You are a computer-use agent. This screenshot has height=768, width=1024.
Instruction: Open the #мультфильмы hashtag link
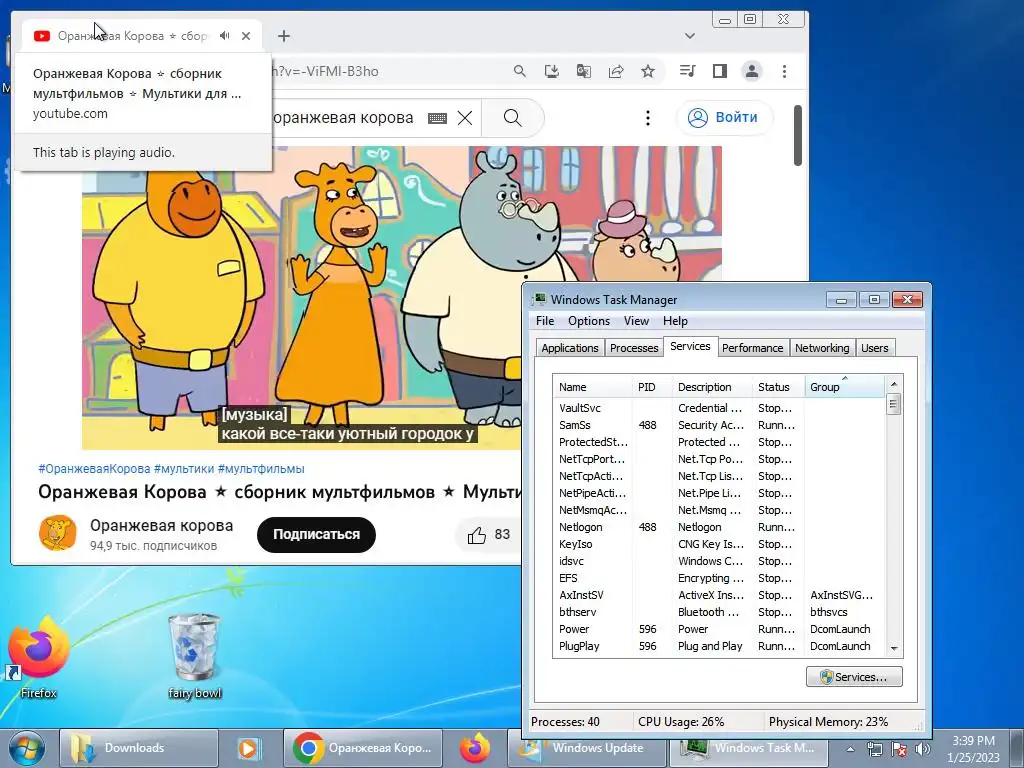pos(261,468)
